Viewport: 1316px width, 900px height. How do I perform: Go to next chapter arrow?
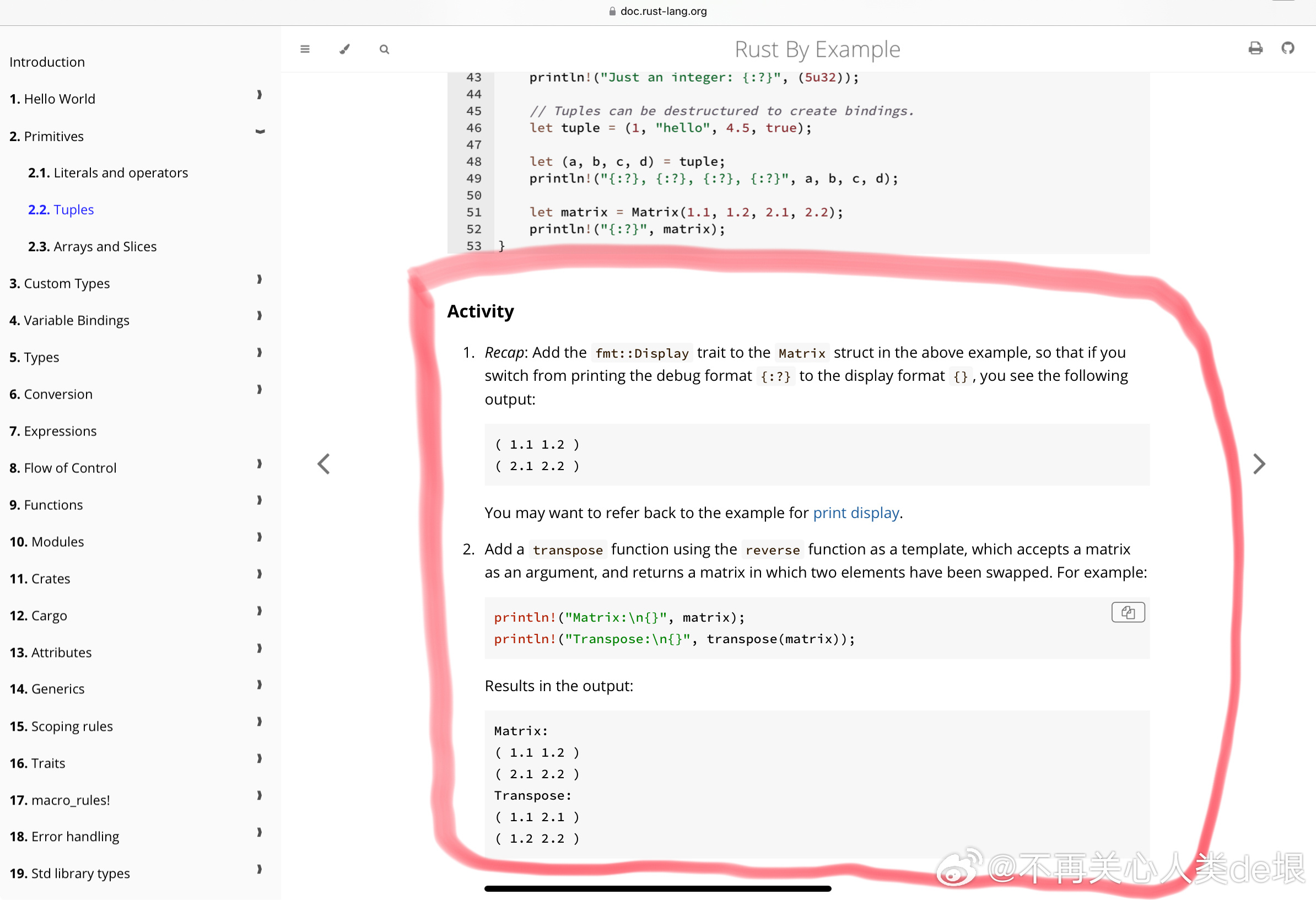point(1258,464)
